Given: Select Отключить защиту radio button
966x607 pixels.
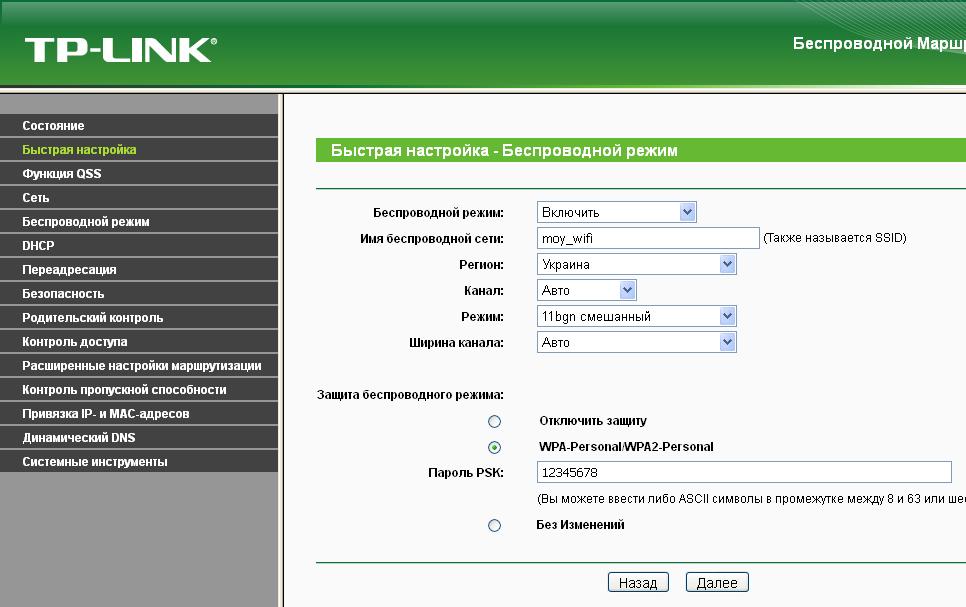Looking at the screenshot, I should pos(494,422).
